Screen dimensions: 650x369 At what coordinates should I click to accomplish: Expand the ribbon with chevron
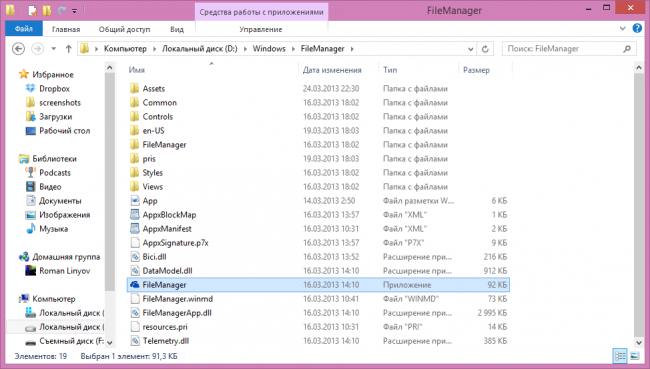point(622,29)
